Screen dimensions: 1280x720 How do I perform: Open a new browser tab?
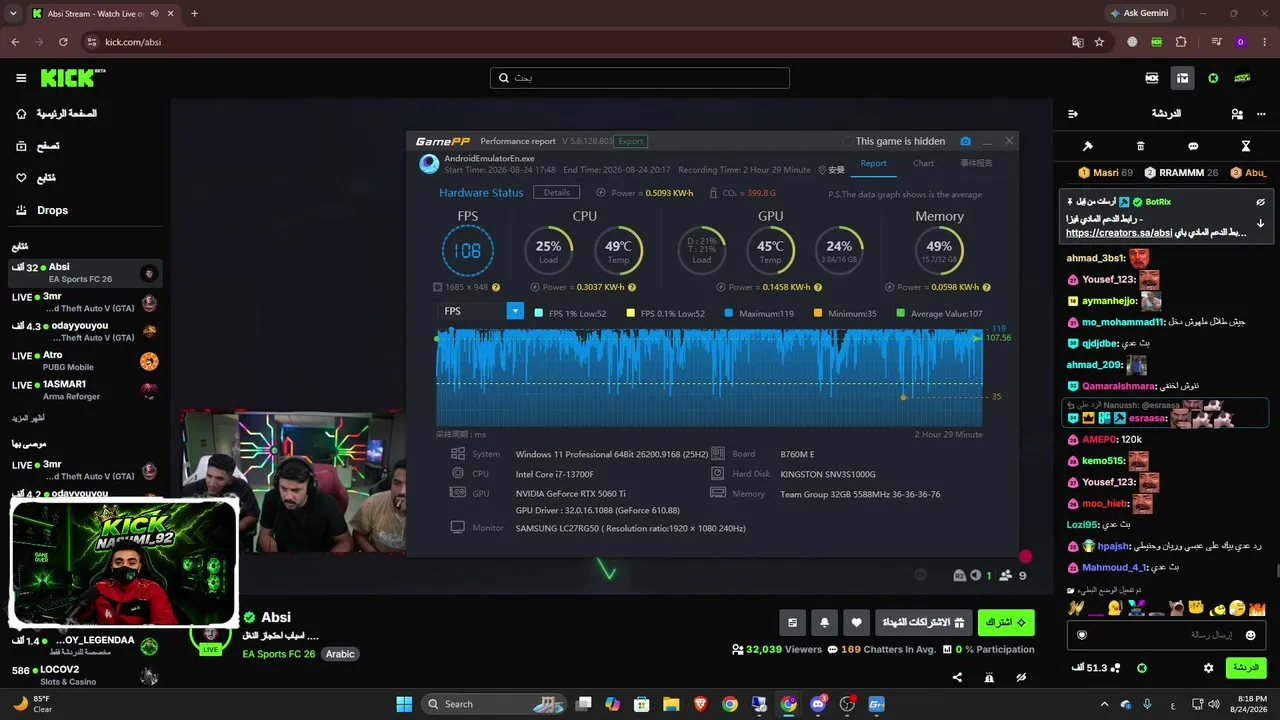194,13
